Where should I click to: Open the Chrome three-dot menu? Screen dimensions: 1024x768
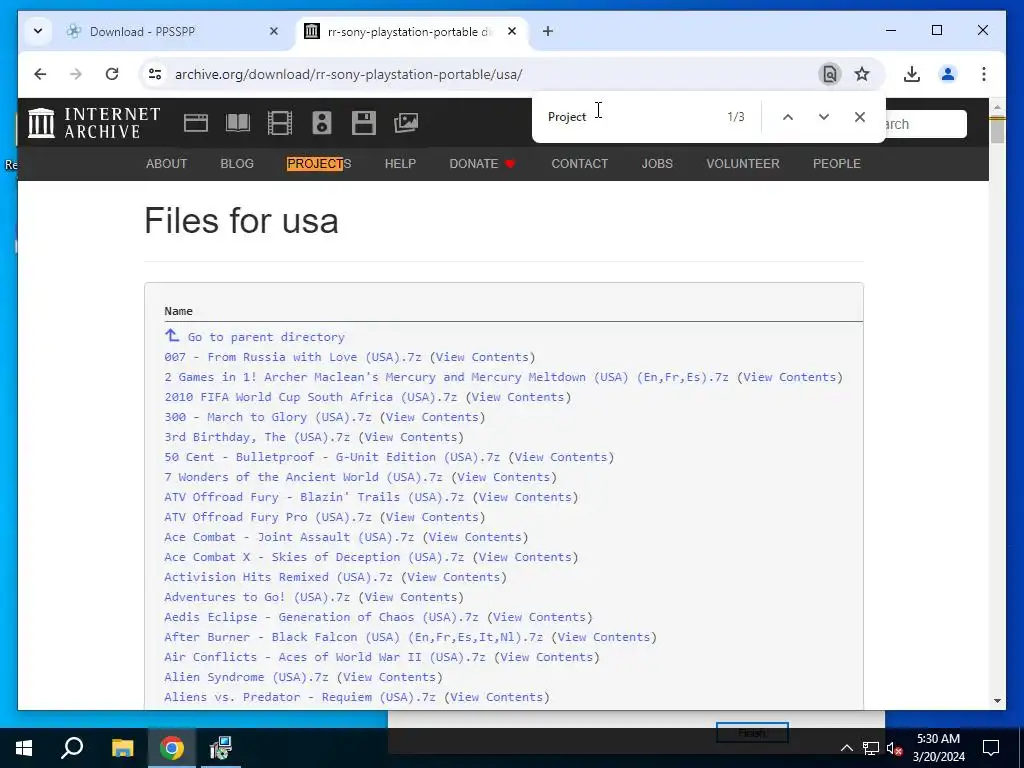tap(984, 74)
